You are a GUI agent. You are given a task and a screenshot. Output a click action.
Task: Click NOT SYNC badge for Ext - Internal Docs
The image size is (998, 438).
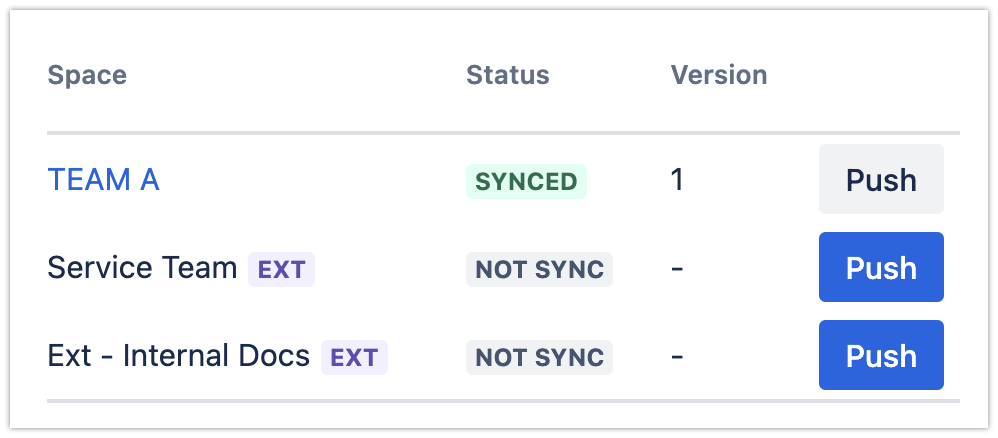coord(539,357)
